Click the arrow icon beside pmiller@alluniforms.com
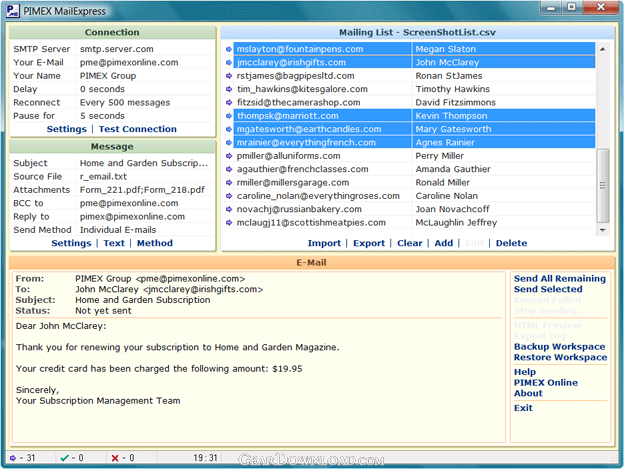Image resolution: width=624 pixels, height=469 pixels. tap(229, 156)
